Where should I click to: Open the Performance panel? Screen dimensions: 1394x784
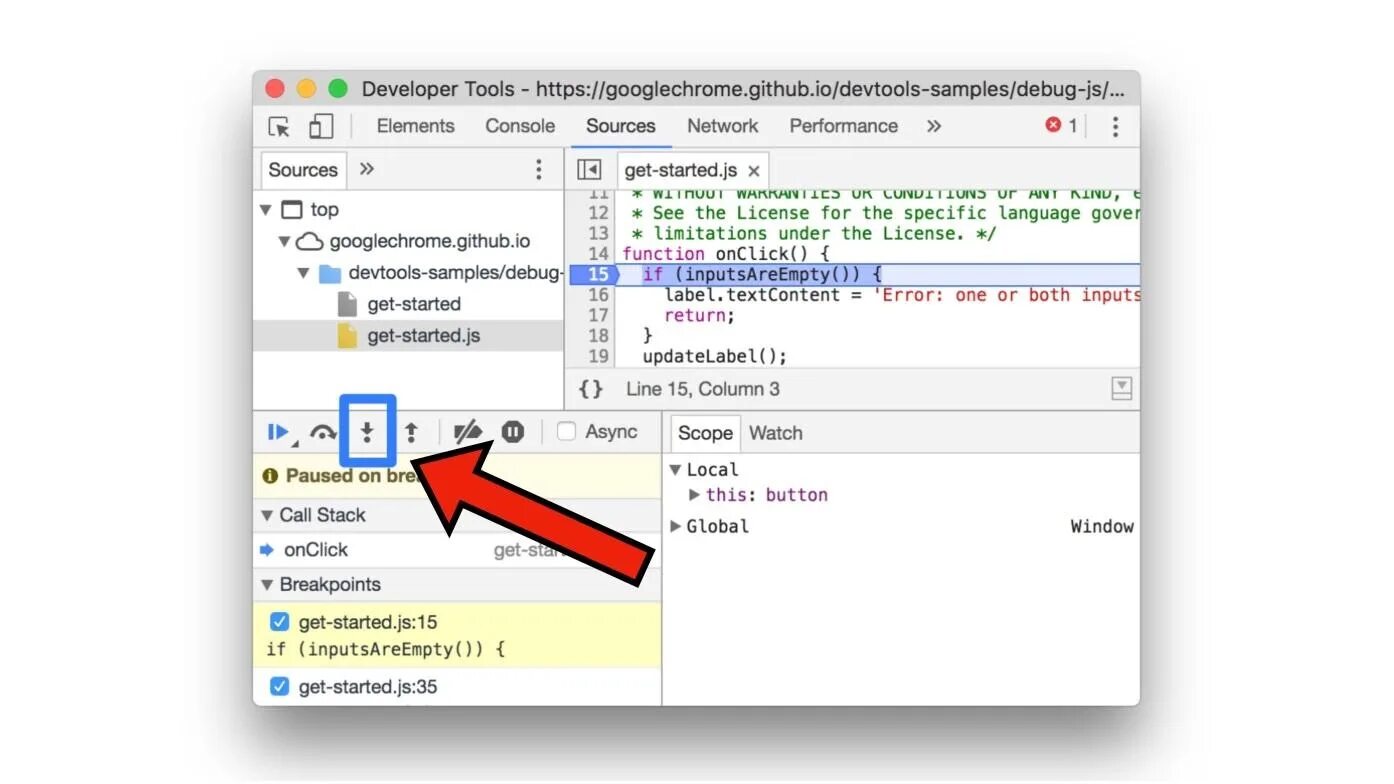coord(843,126)
